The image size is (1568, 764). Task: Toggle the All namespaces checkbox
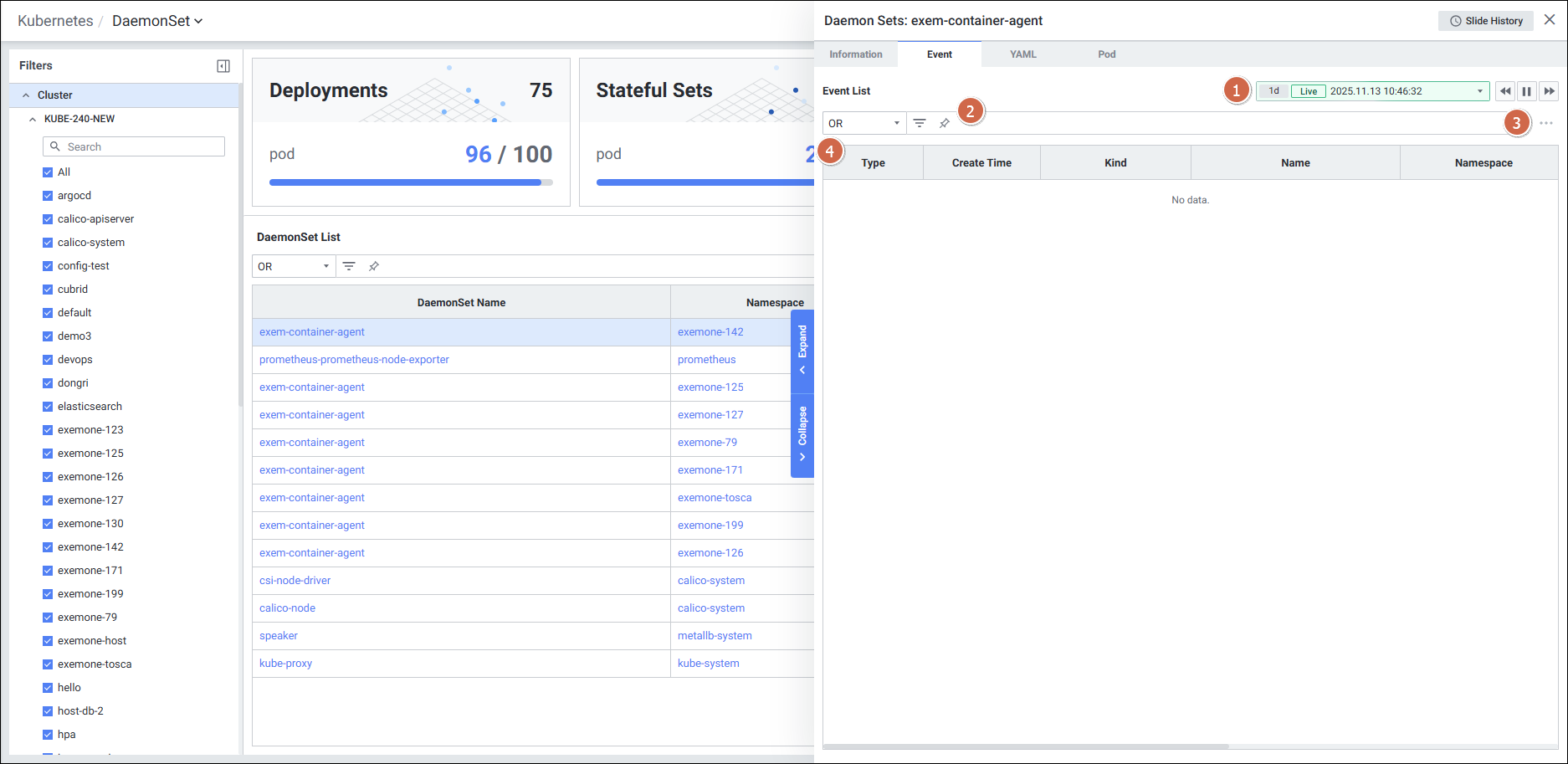pos(48,172)
